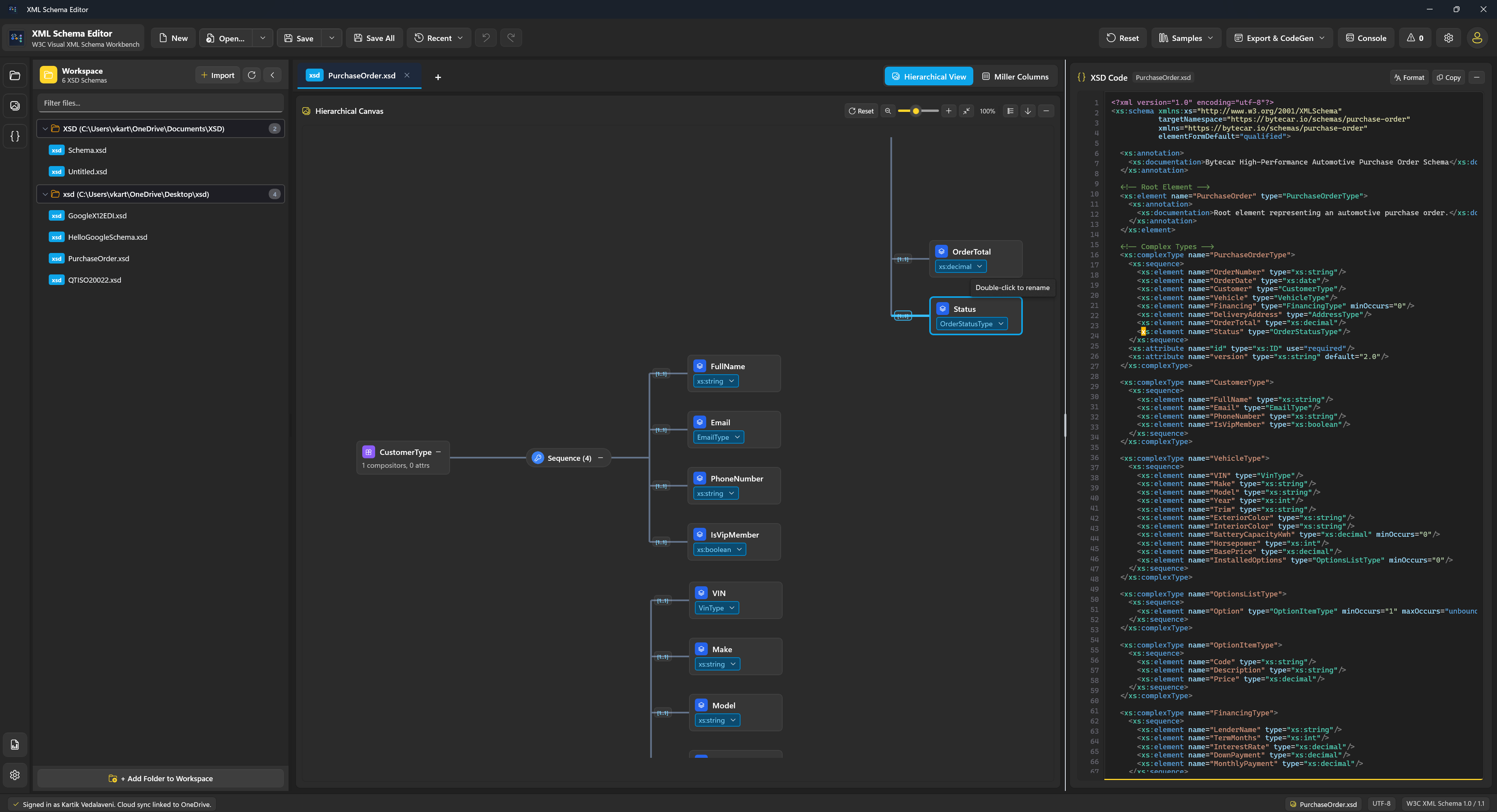Open the Status OrderStatusType type dropdown

[972, 324]
